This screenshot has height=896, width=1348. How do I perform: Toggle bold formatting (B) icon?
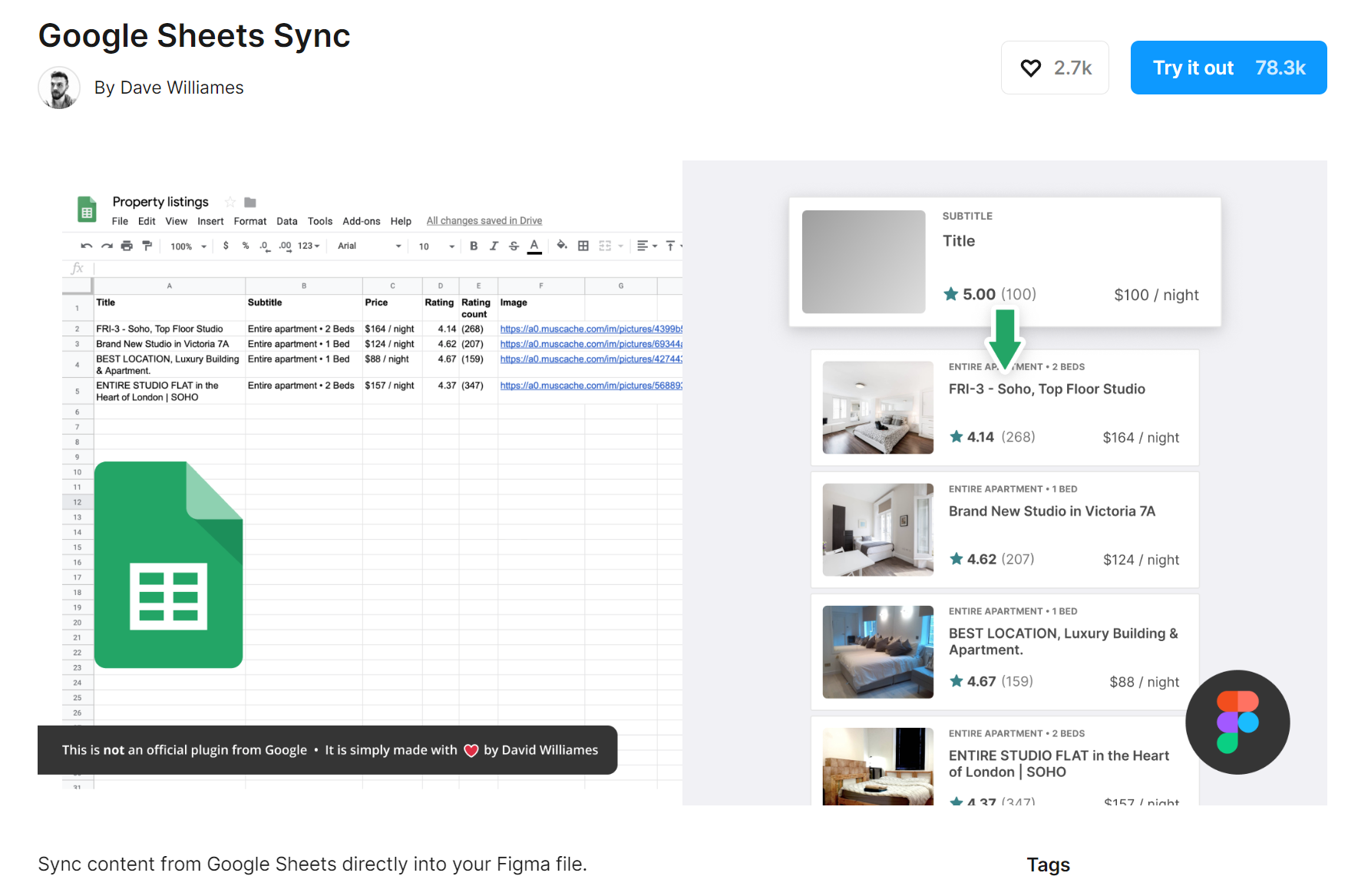tap(474, 246)
